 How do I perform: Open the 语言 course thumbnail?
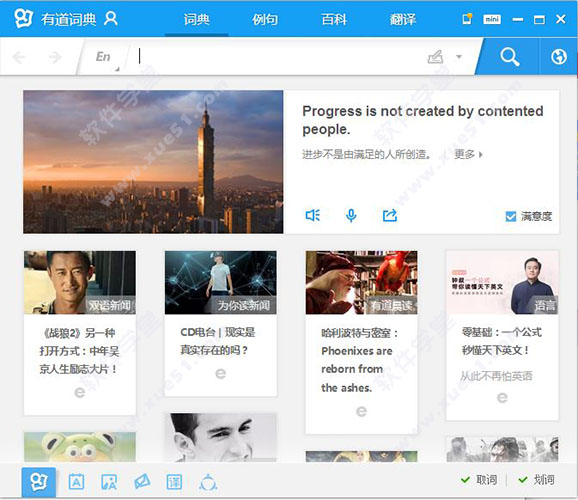click(502, 282)
